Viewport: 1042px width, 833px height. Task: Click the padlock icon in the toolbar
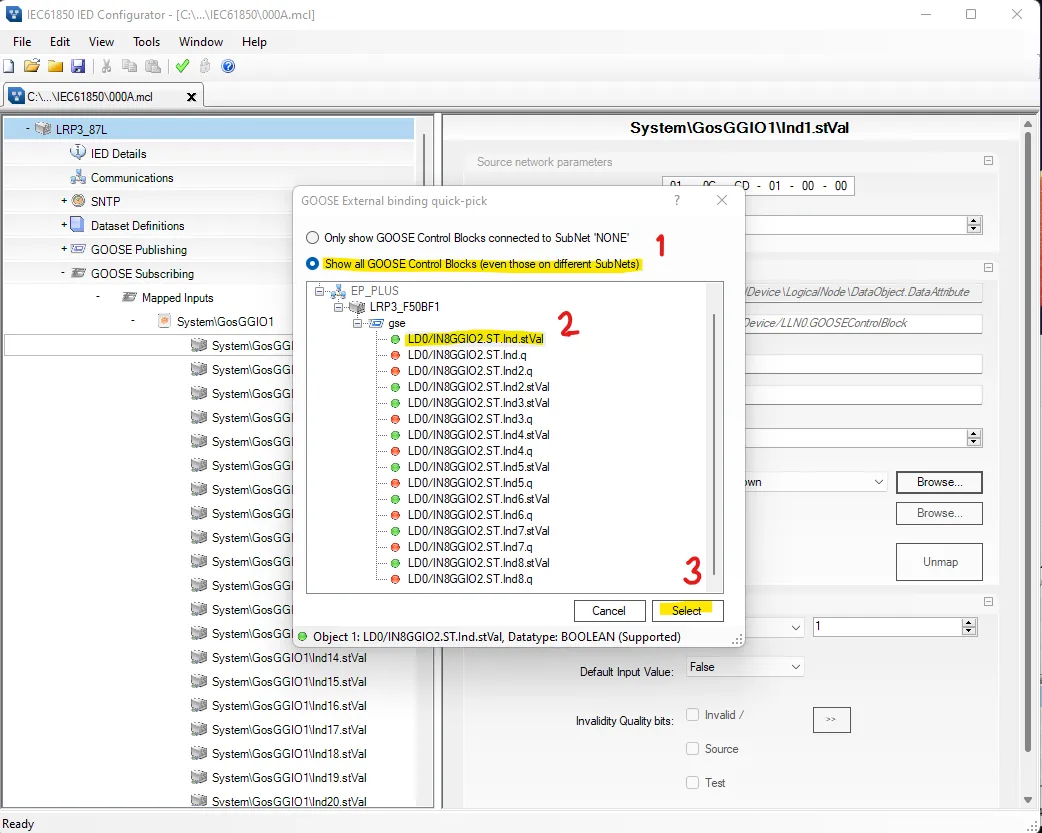(205, 66)
